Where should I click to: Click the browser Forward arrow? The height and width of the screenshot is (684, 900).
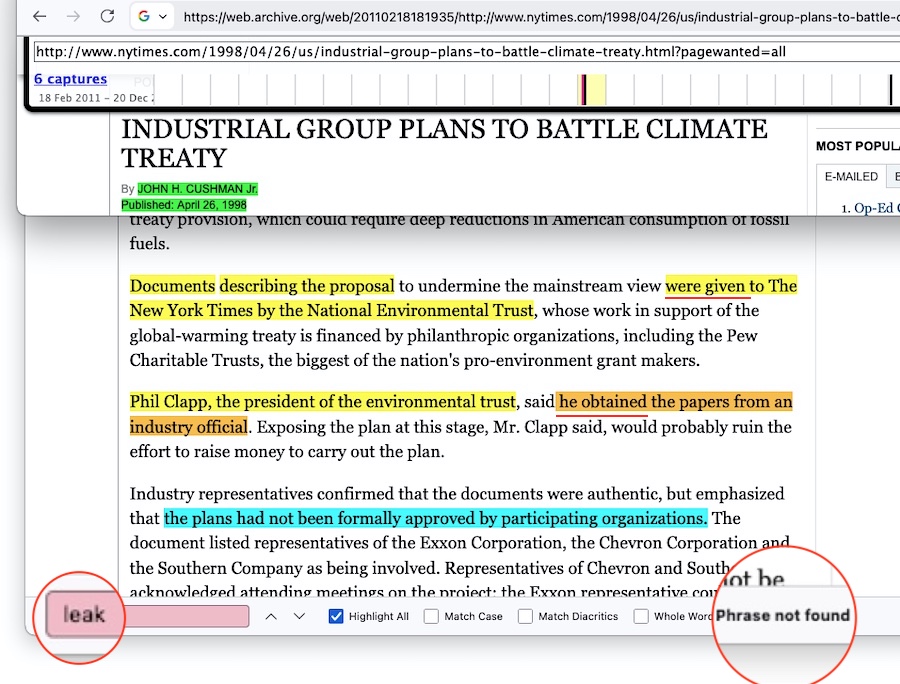pos(73,17)
